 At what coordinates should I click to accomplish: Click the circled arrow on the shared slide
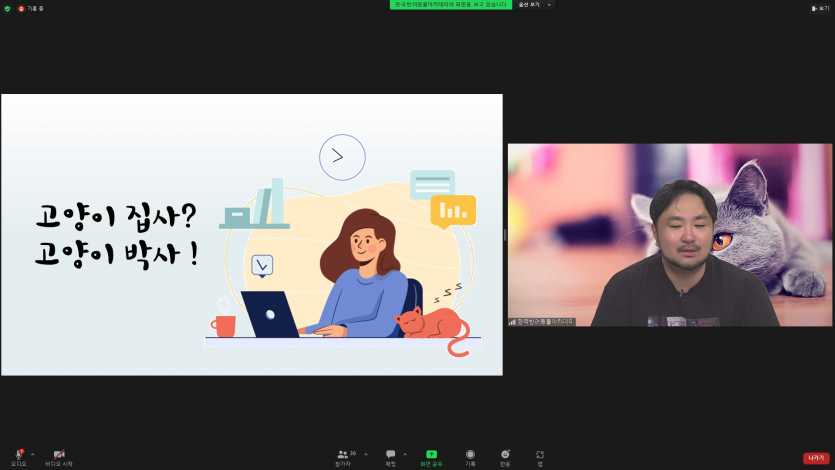[x=342, y=156]
